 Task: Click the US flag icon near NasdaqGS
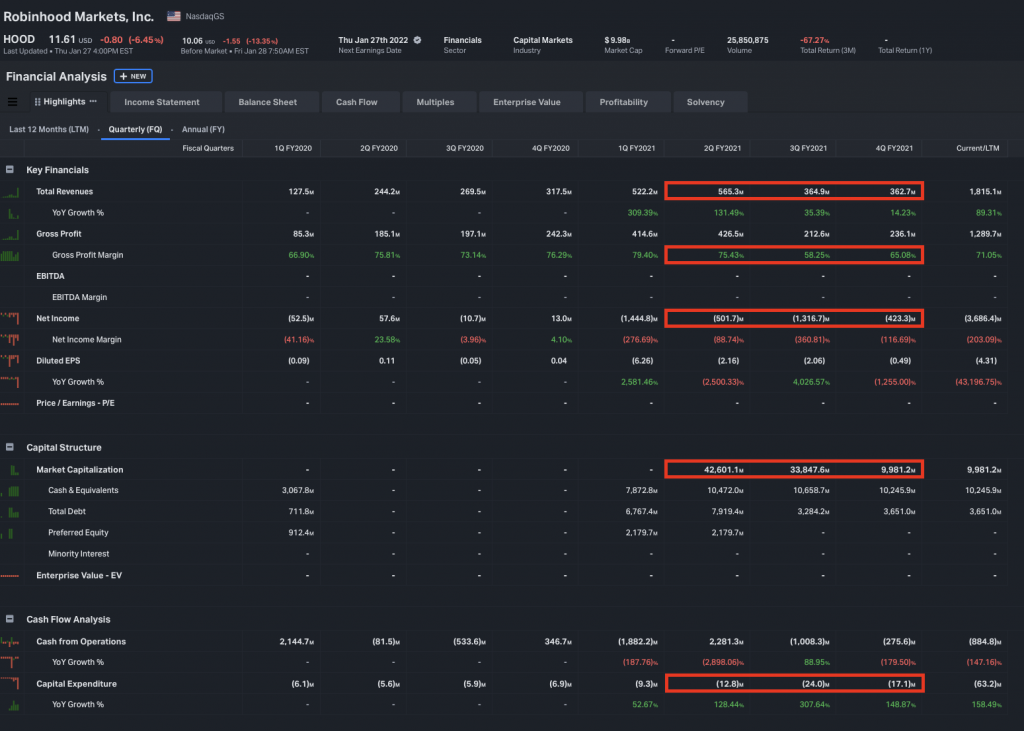tap(174, 17)
